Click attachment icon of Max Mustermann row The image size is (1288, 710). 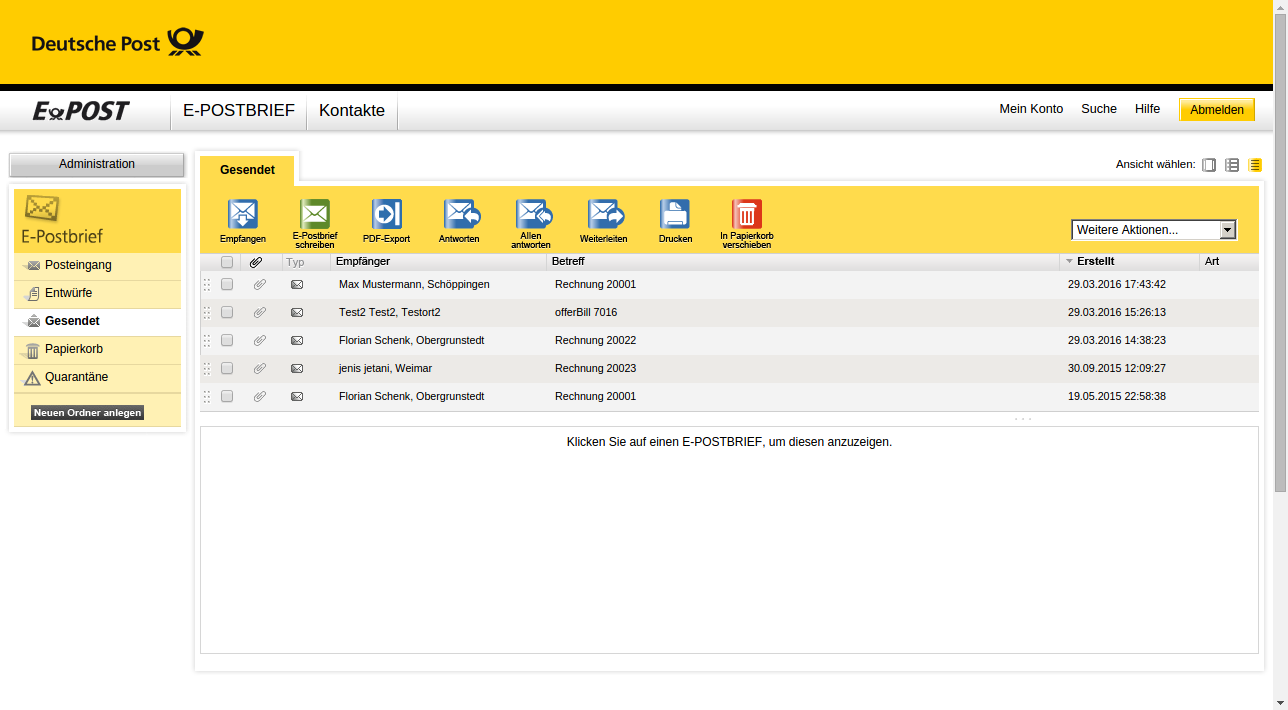pos(260,284)
